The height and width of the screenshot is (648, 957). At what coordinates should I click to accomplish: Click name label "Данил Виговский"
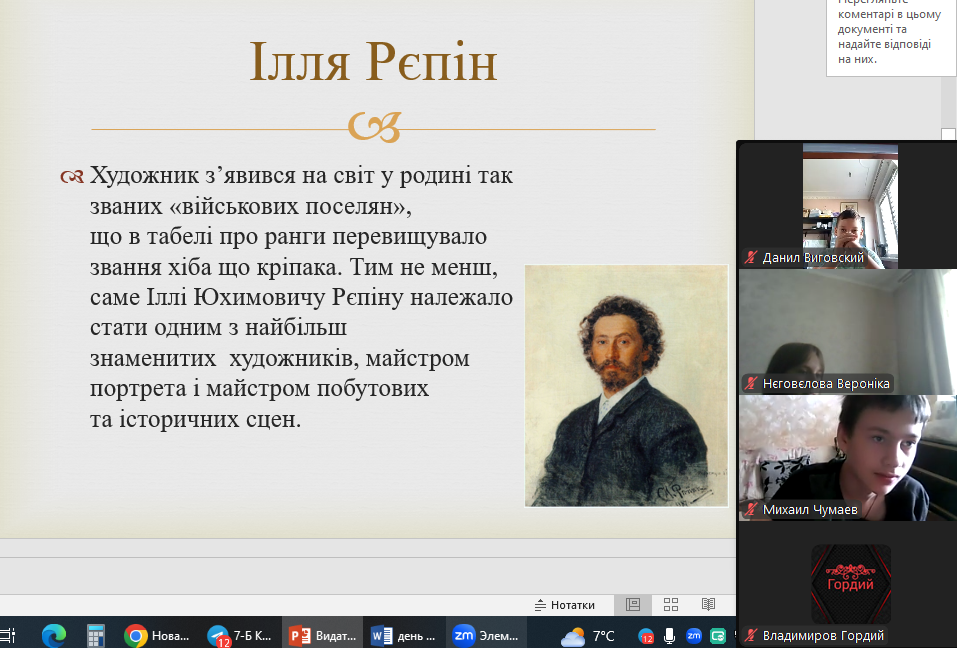pyautogui.click(x=813, y=257)
